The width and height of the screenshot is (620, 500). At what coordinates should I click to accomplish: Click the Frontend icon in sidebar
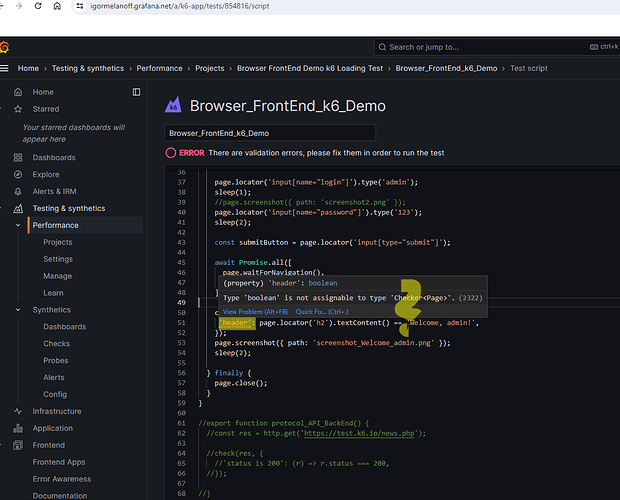pos(18,445)
